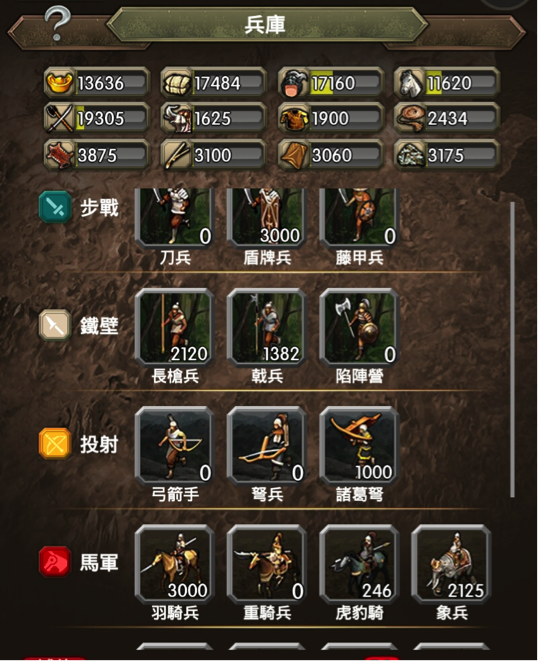Choose the 虎豹騎 unit tile
This screenshot has width=538, height=661.
359,564
